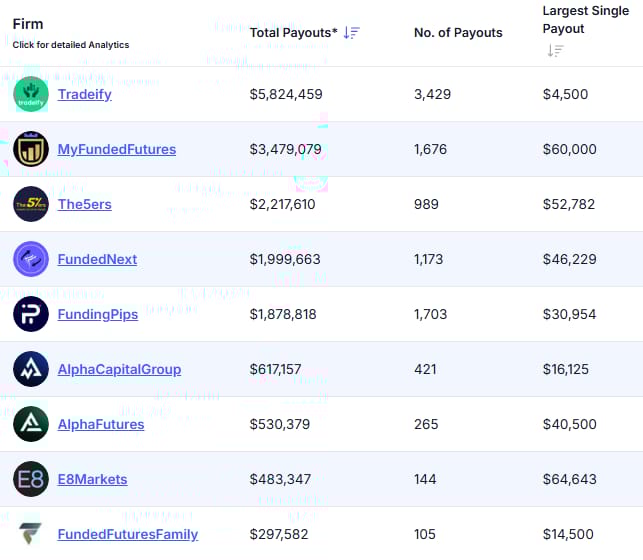Open the FundedNext firm link
Screen dimensions: 643x560
[97, 259]
